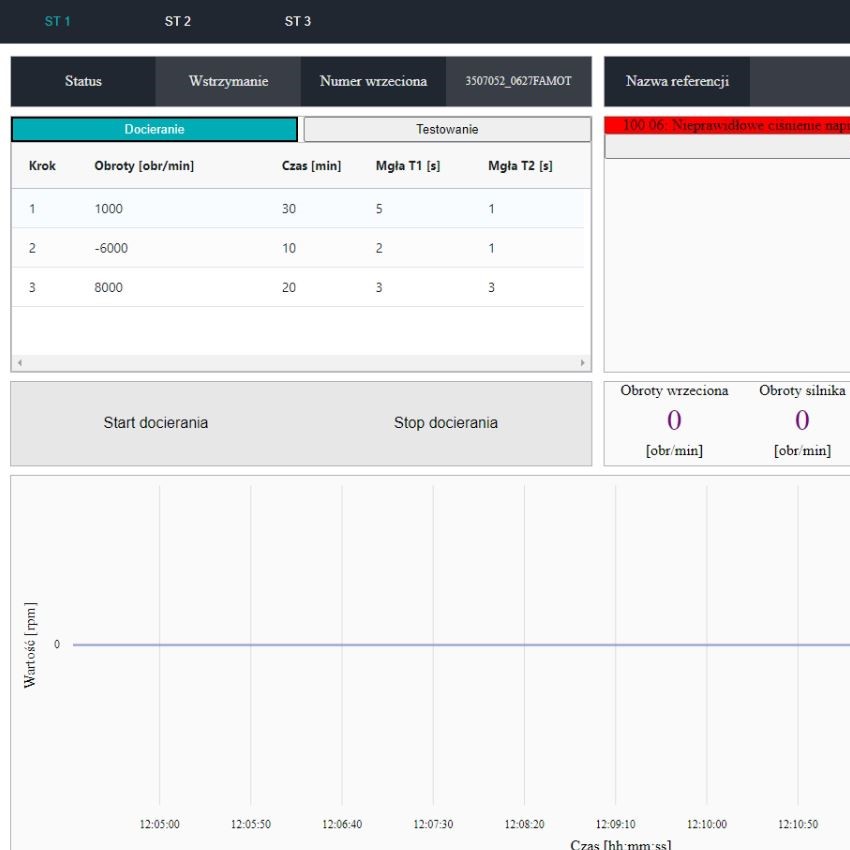Viewport: 850px width, 850px height.
Task: Click the left arrow of table scrollbar
Action: pyautogui.click(x=19, y=363)
